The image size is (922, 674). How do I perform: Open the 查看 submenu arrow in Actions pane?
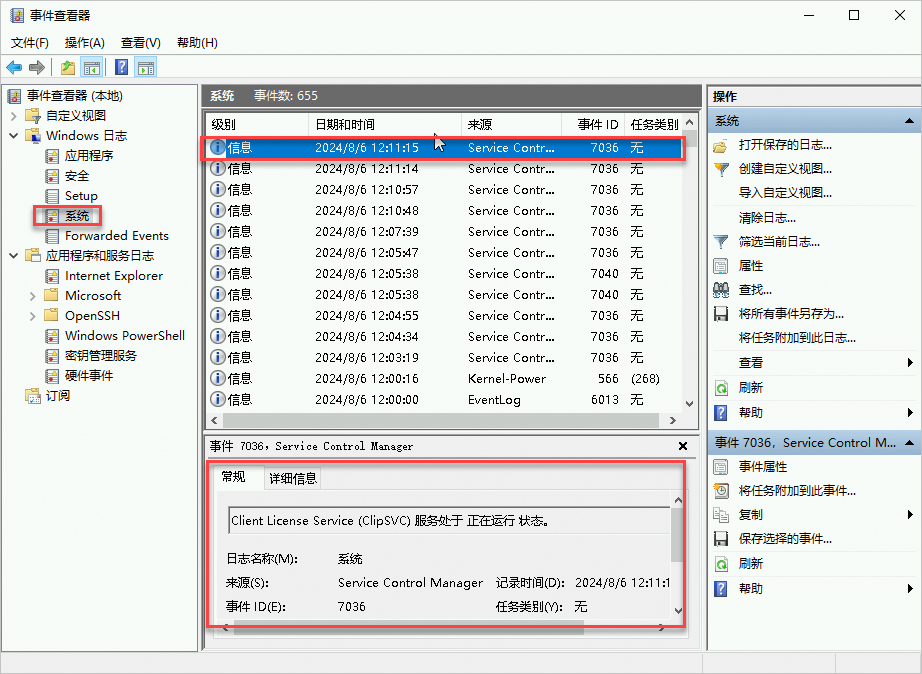tap(908, 363)
